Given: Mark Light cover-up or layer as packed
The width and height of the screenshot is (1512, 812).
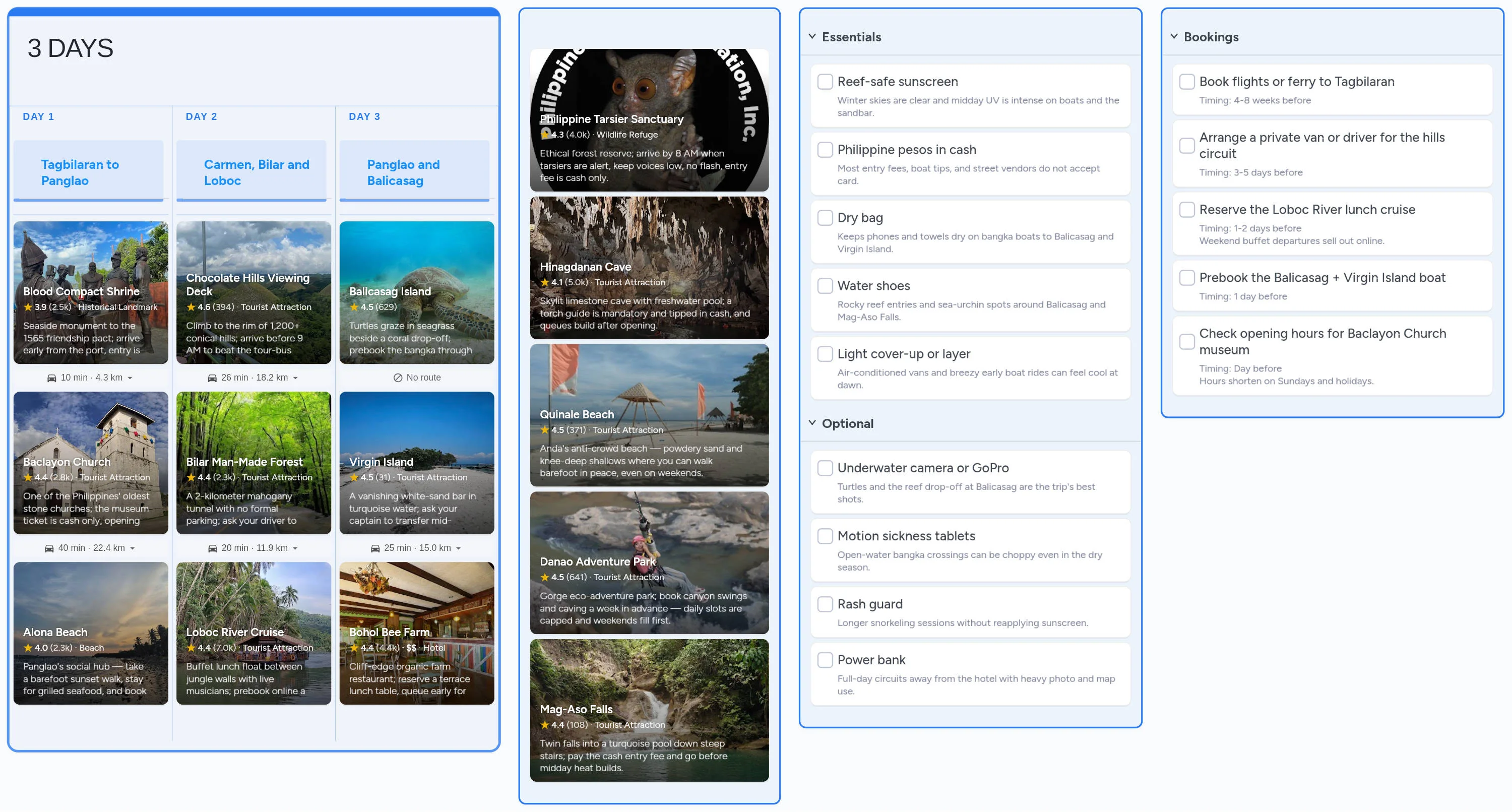Looking at the screenshot, I should coord(825,354).
